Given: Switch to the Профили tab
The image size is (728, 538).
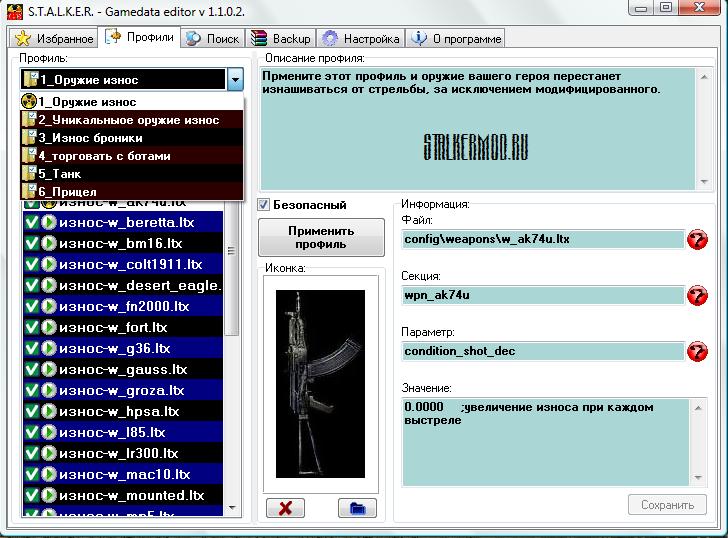Looking at the screenshot, I should coord(140,37).
